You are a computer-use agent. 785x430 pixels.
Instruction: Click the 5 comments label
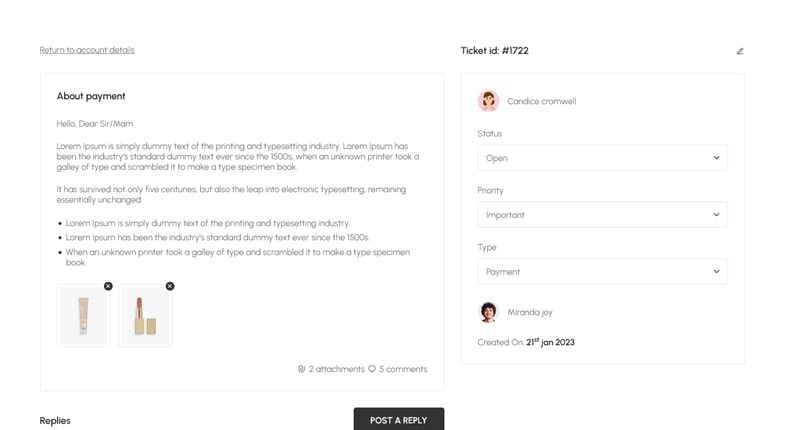click(403, 369)
